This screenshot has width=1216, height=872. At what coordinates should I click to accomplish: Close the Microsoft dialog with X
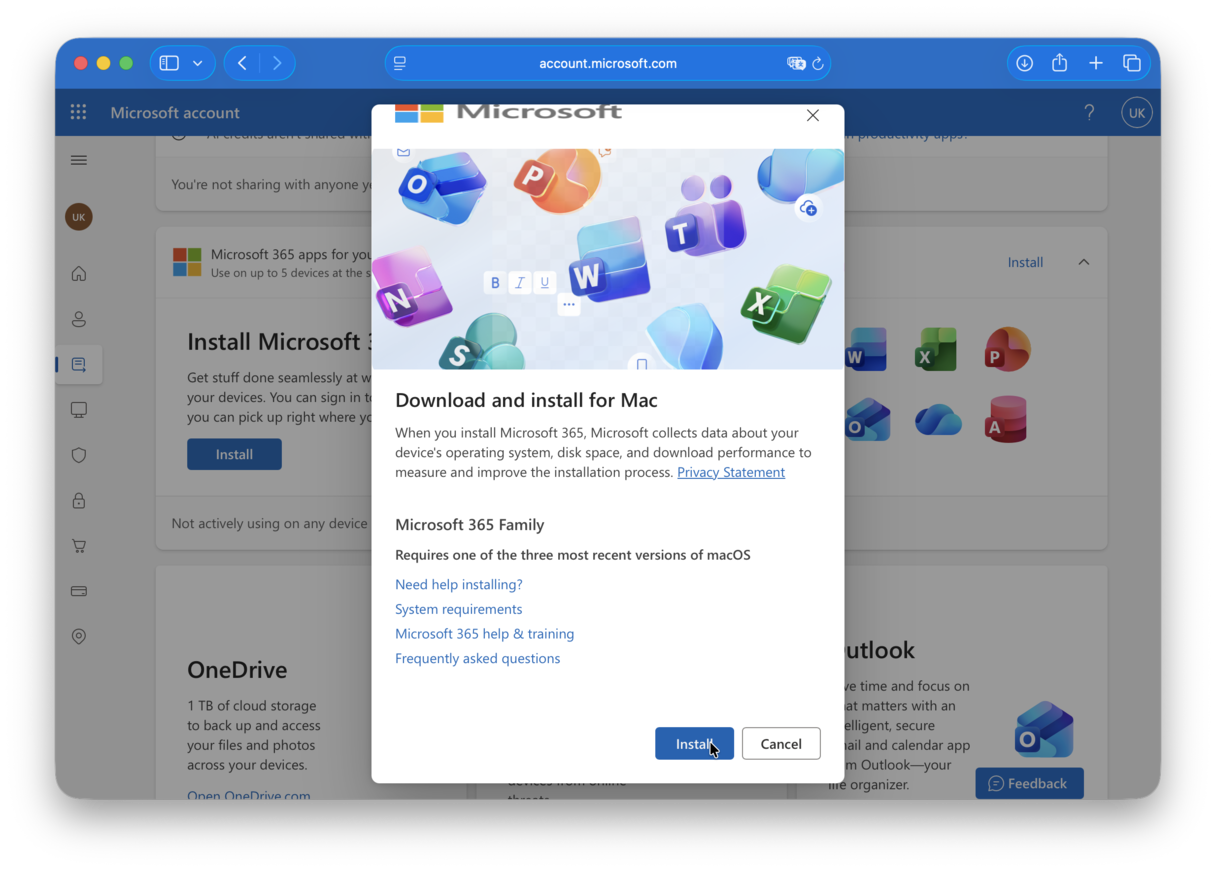point(813,116)
